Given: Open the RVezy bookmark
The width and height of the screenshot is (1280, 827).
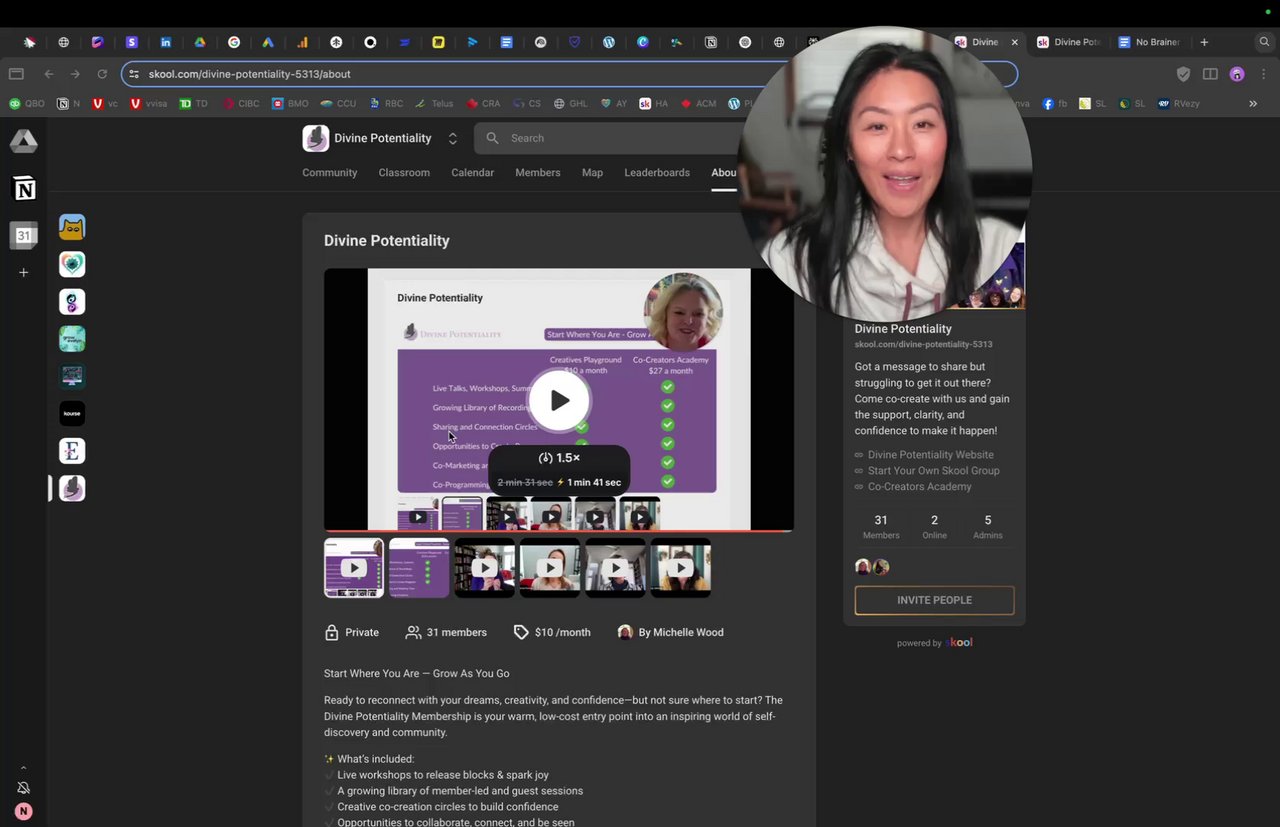Looking at the screenshot, I should point(1179,103).
